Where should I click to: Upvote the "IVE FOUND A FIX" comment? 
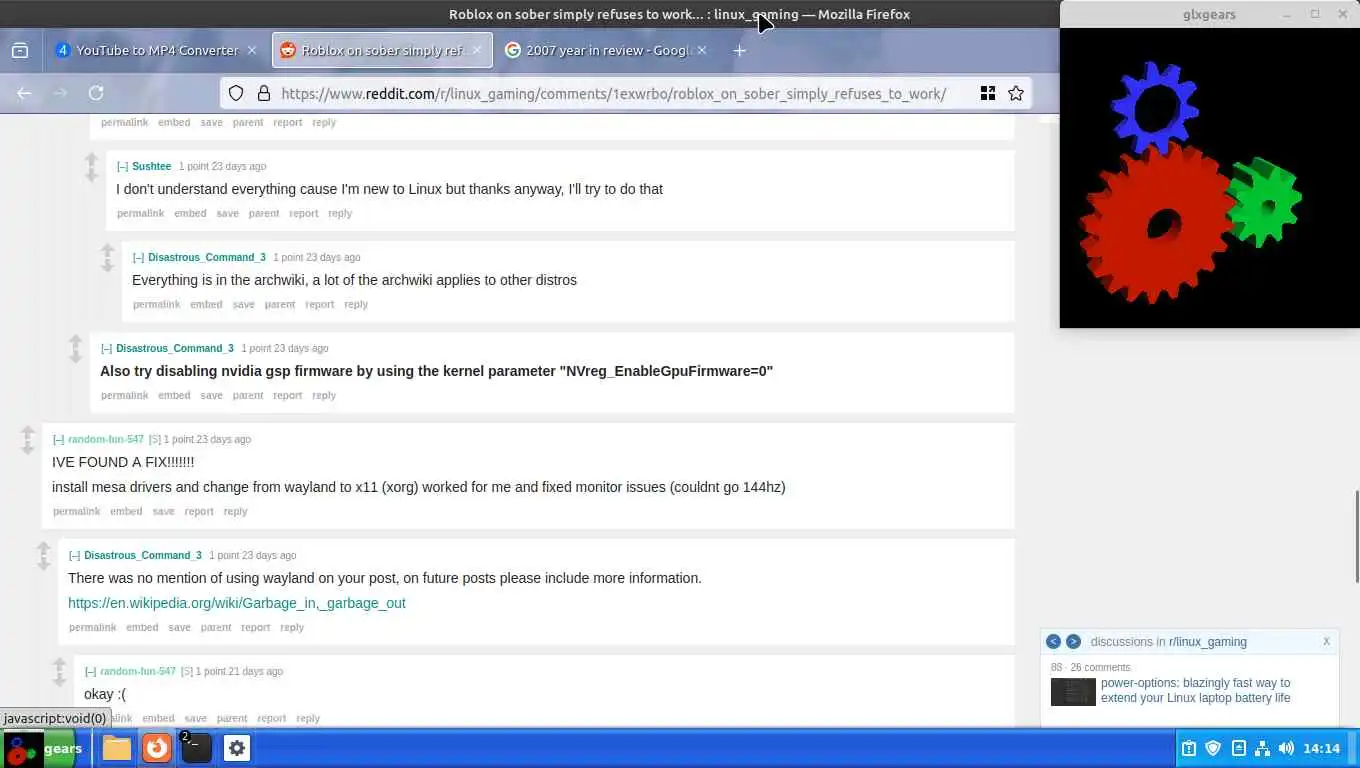click(27, 433)
